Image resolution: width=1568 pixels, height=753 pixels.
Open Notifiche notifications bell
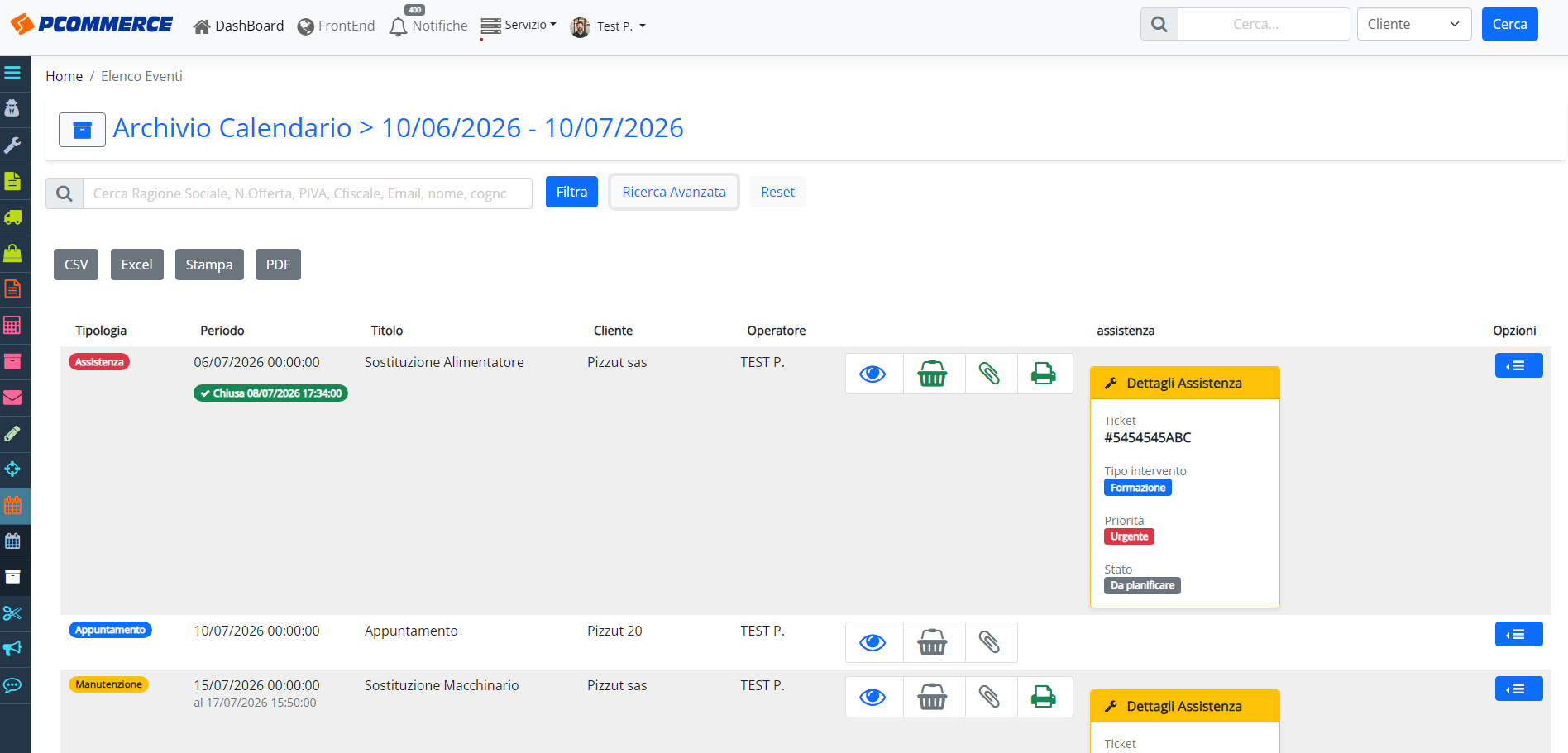(428, 26)
